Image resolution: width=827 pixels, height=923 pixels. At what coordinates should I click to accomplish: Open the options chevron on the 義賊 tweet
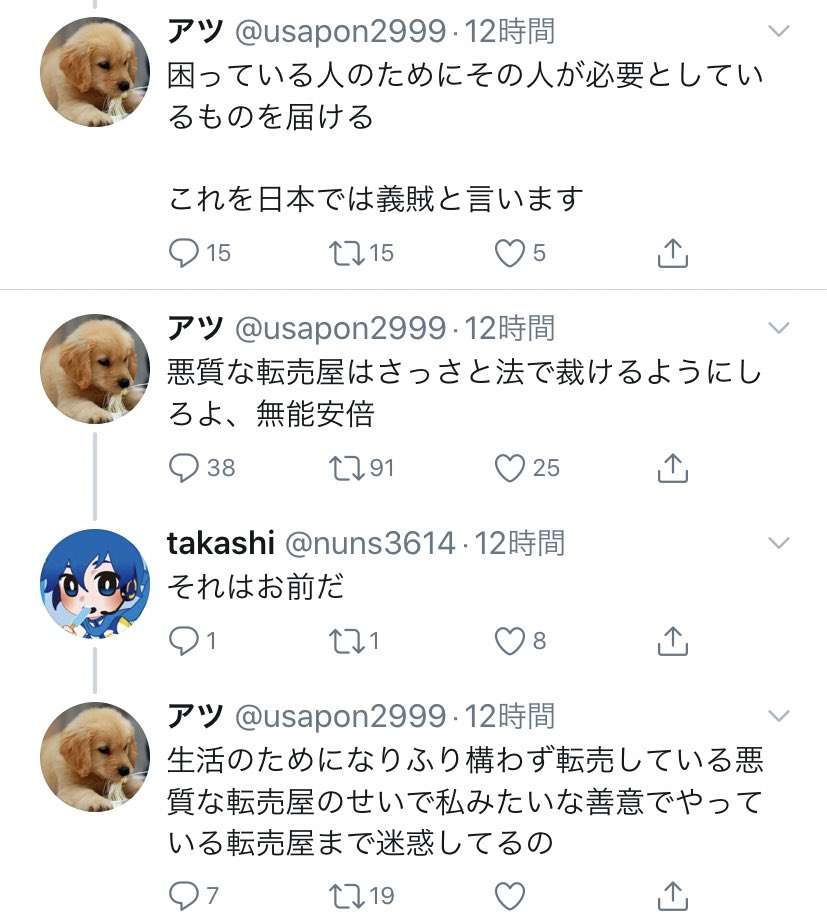tap(778, 31)
